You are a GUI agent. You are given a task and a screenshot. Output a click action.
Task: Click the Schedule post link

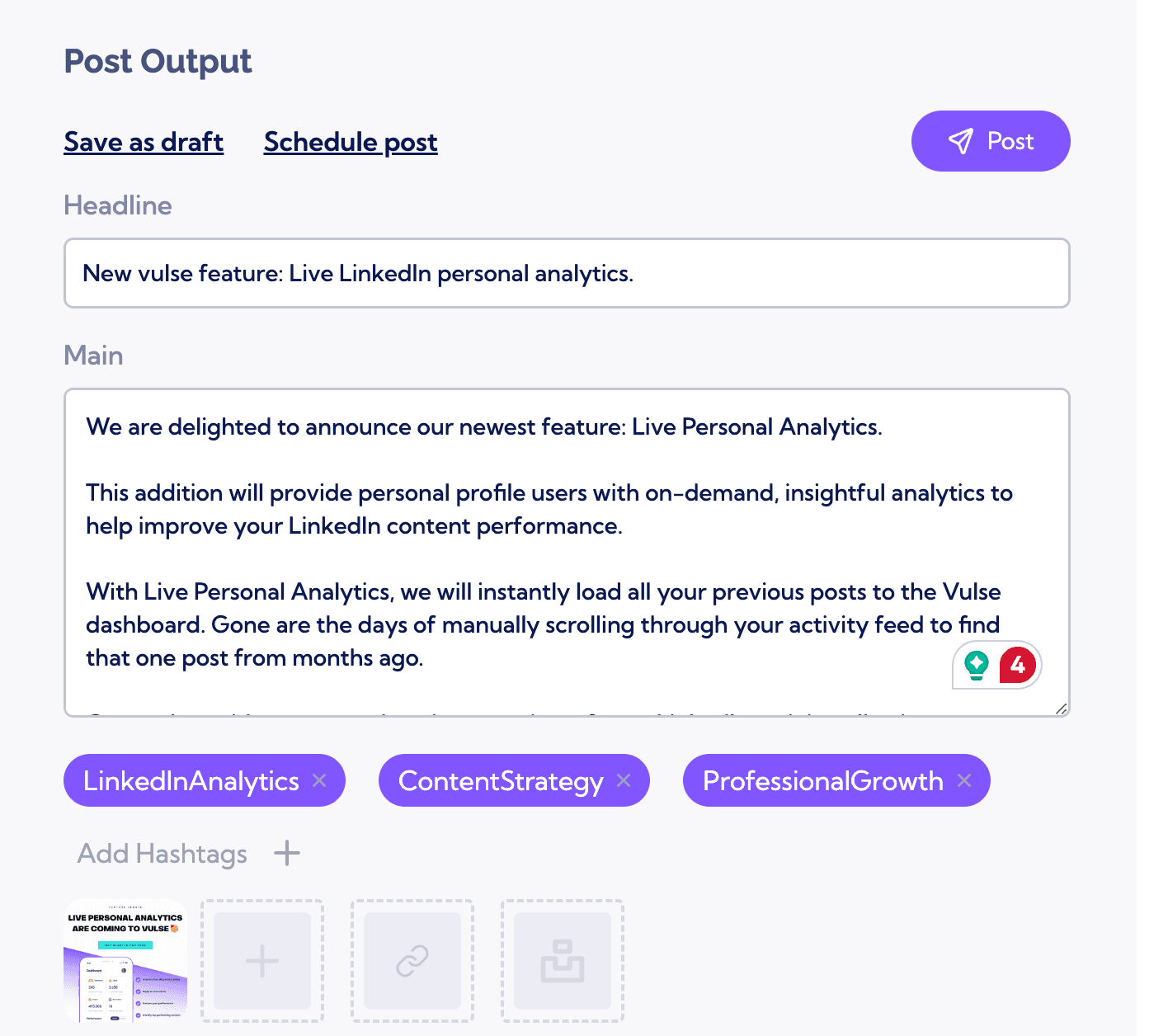351,142
